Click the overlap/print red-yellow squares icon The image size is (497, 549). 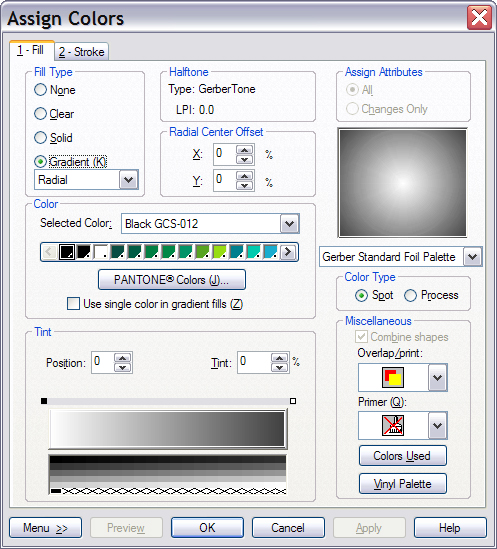click(x=393, y=377)
